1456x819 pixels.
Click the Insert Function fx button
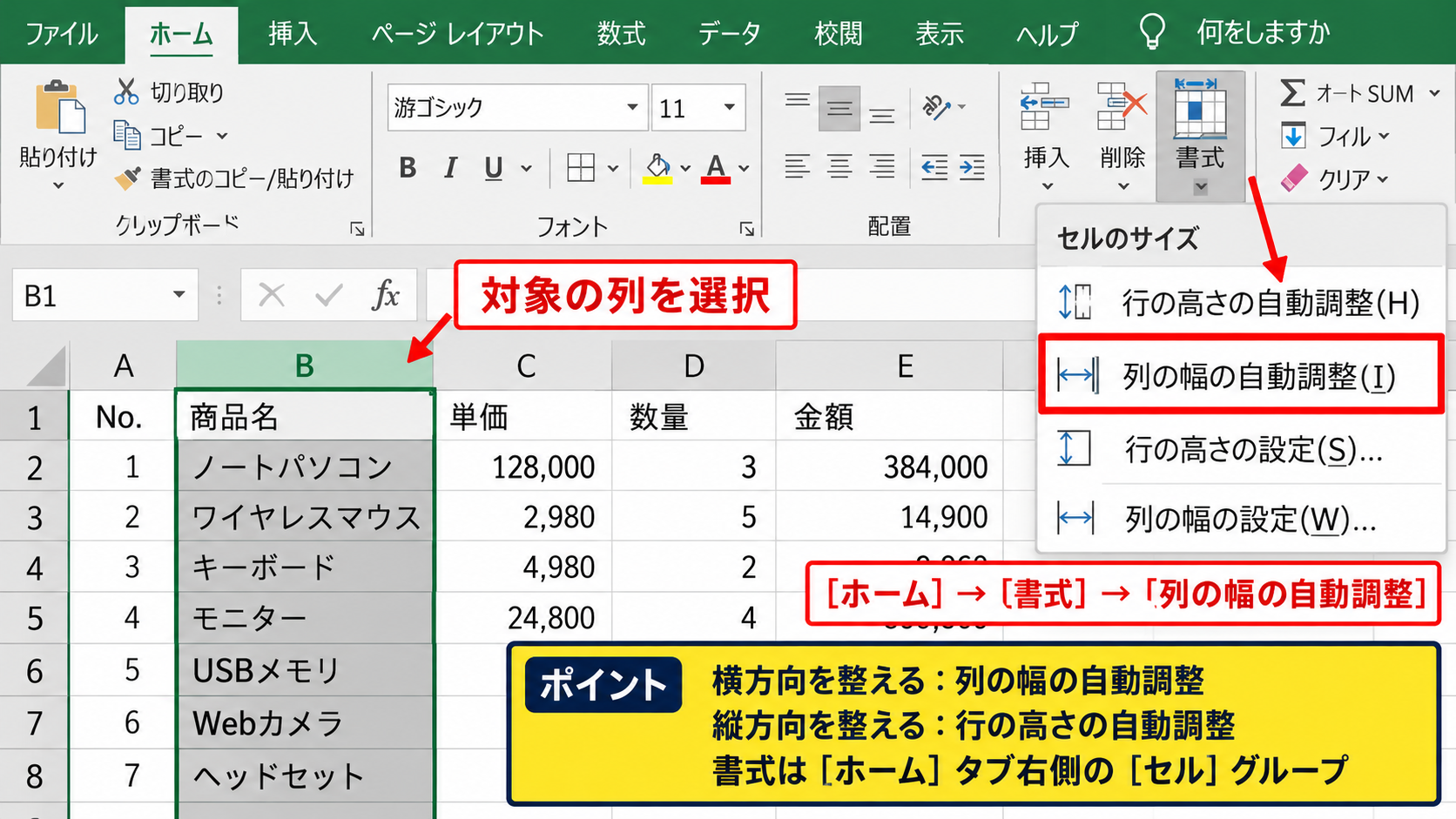pyautogui.click(x=384, y=295)
